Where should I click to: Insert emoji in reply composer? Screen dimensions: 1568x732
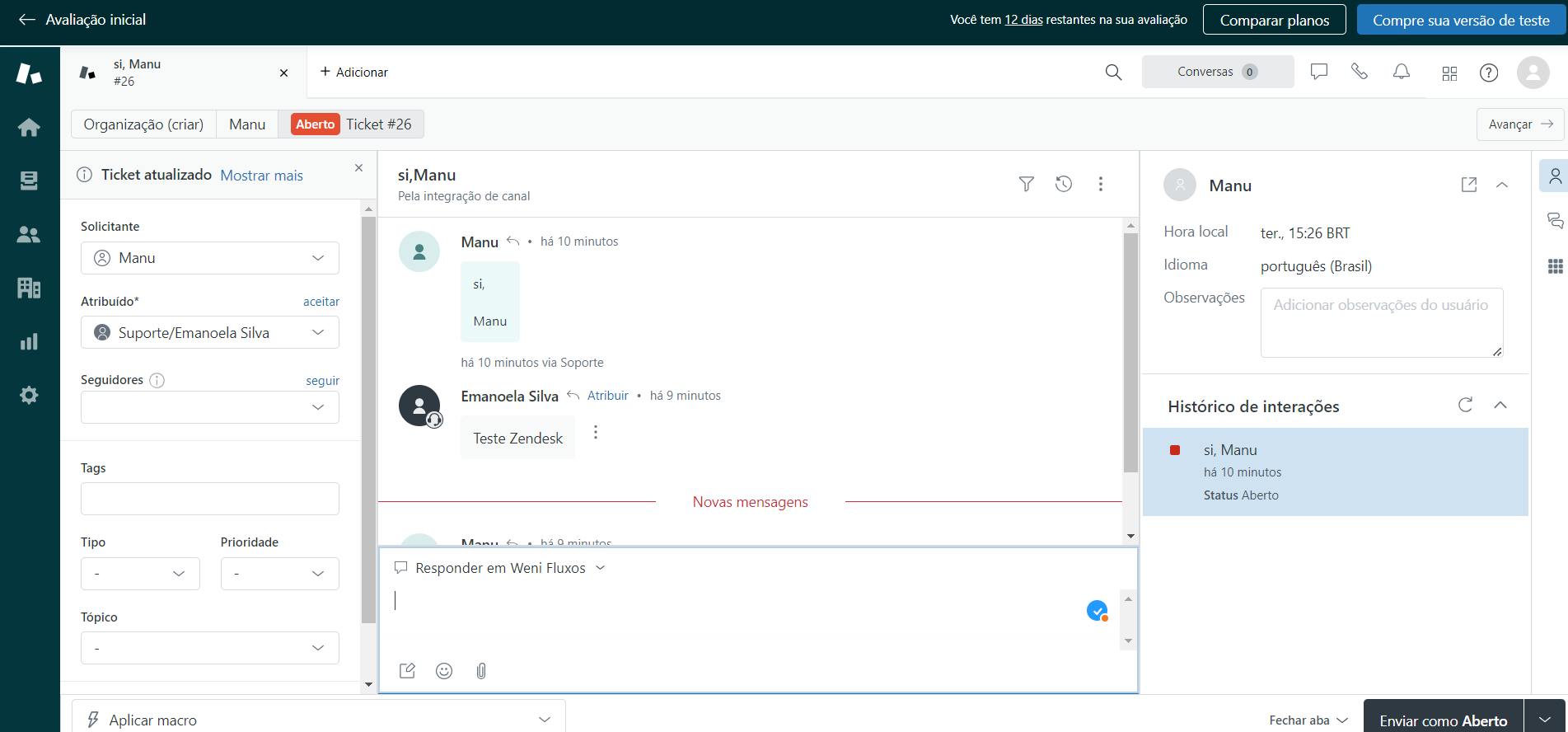coord(444,671)
